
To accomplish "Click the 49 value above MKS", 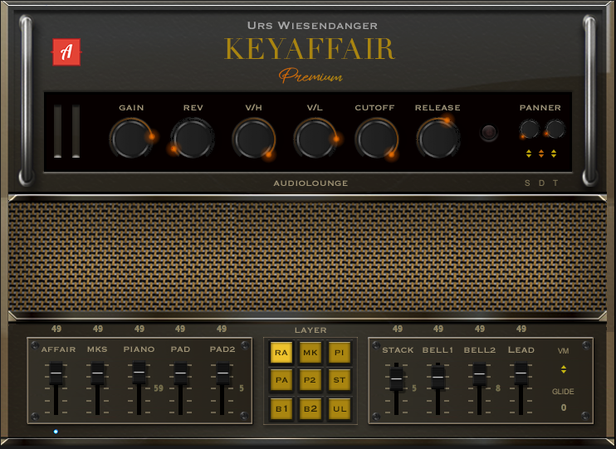I will point(98,329).
